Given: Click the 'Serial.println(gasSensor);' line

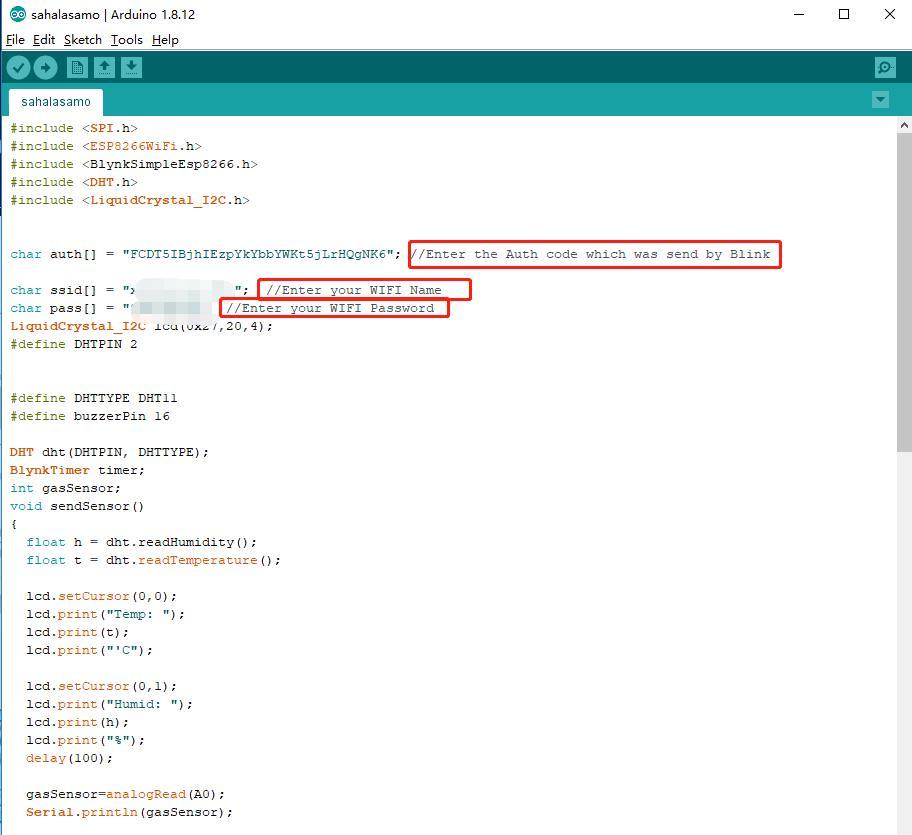Looking at the screenshot, I should [x=129, y=813].
